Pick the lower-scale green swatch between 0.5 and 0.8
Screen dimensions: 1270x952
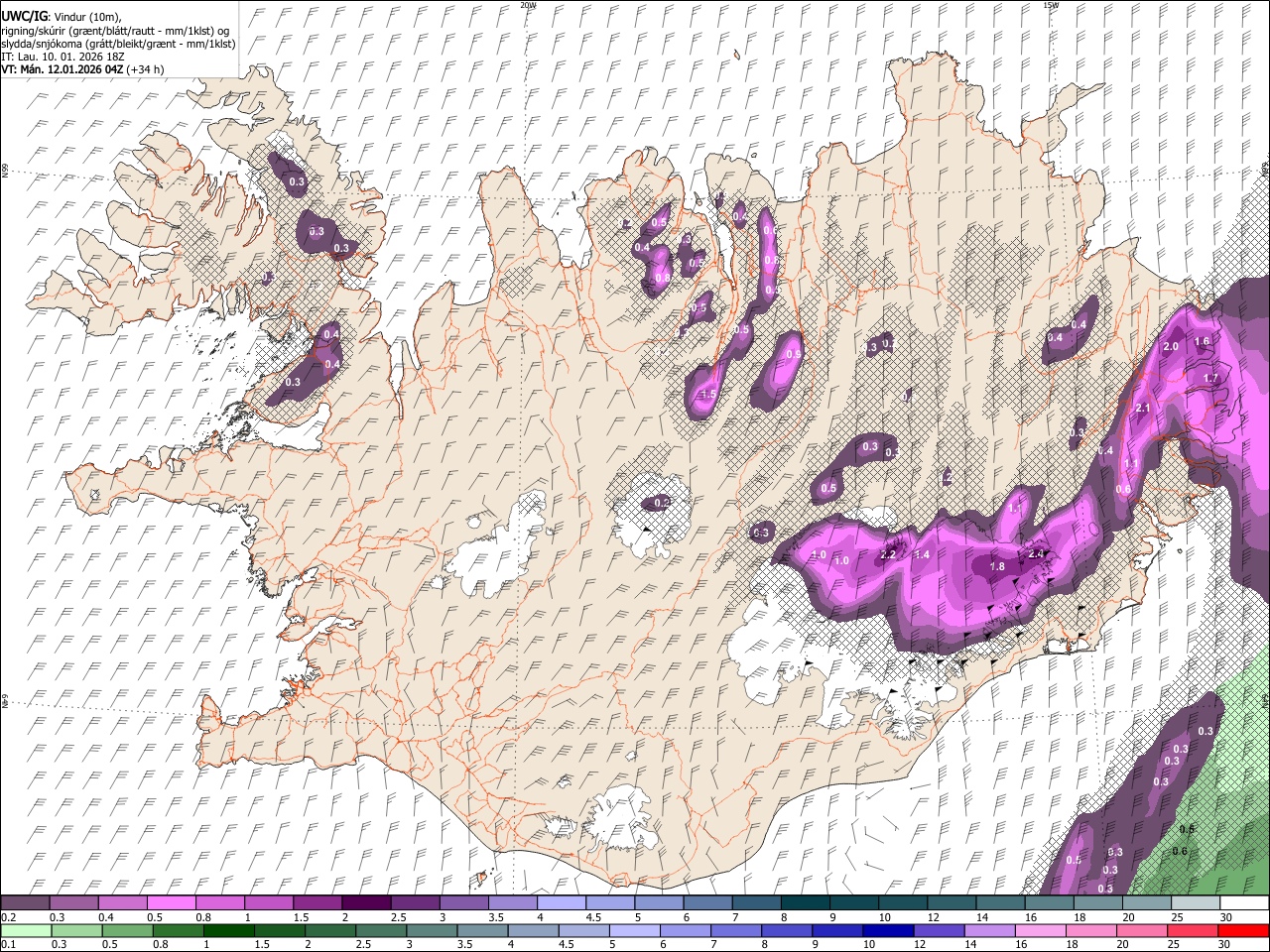[126, 930]
